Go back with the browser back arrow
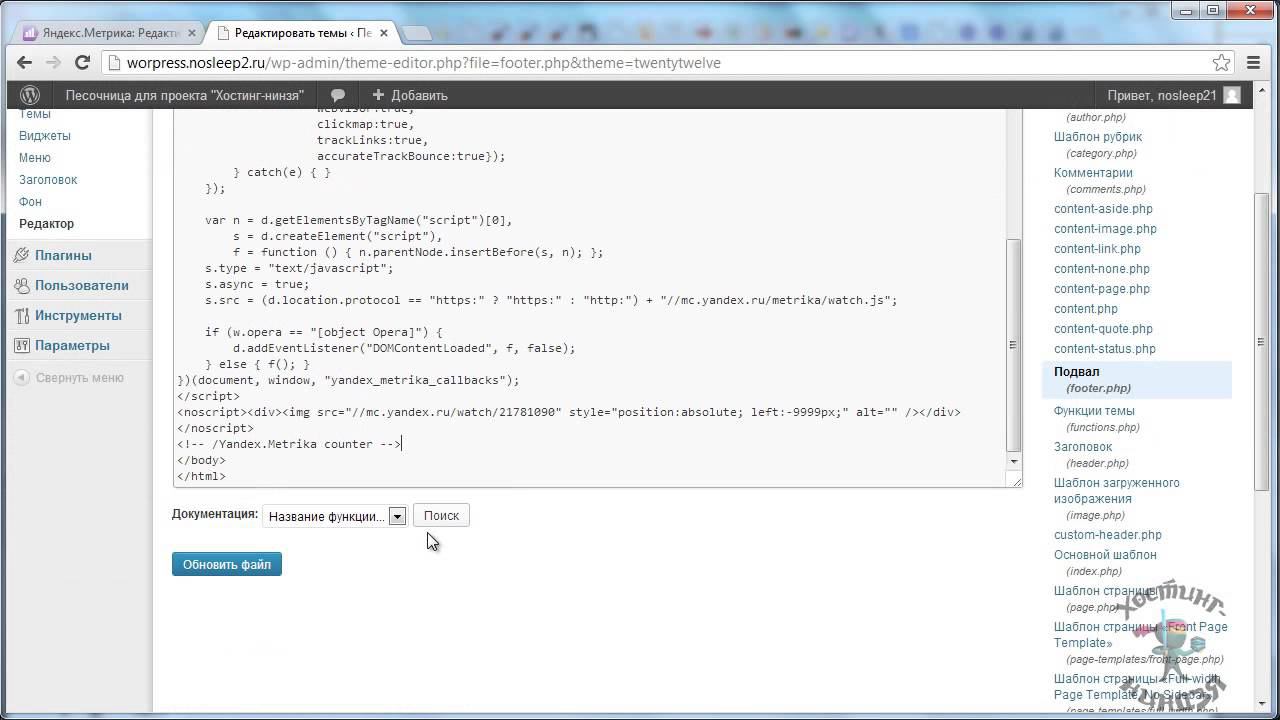This screenshot has width=1280, height=720. point(24,62)
